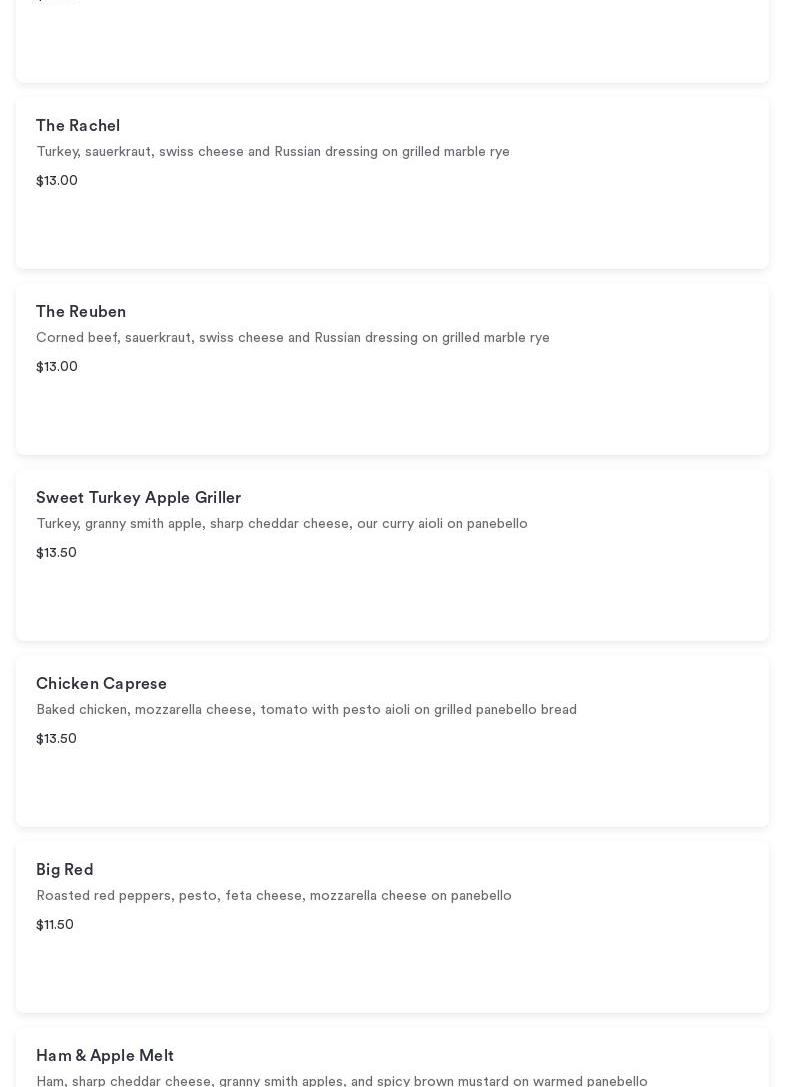785x1087 pixels.
Task: Click The Reuben's corned beef description
Action: [293, 338]
